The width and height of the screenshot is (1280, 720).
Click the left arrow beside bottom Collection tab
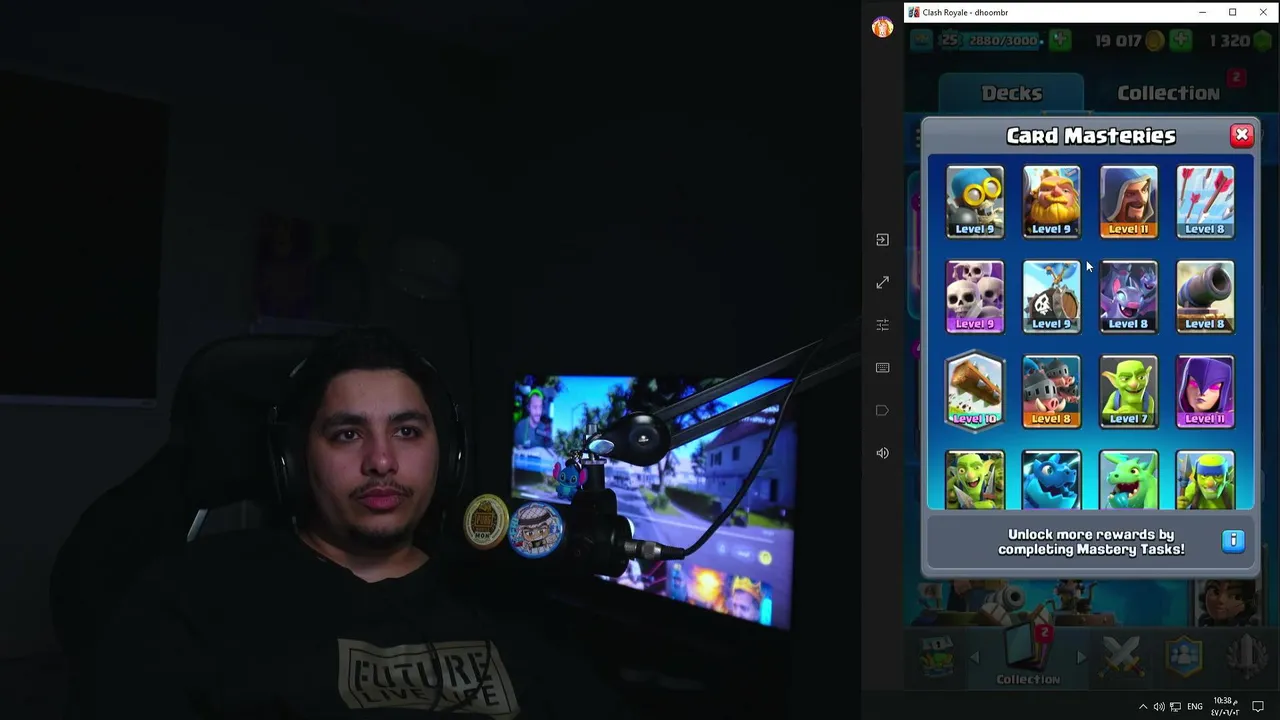point(976,658)
